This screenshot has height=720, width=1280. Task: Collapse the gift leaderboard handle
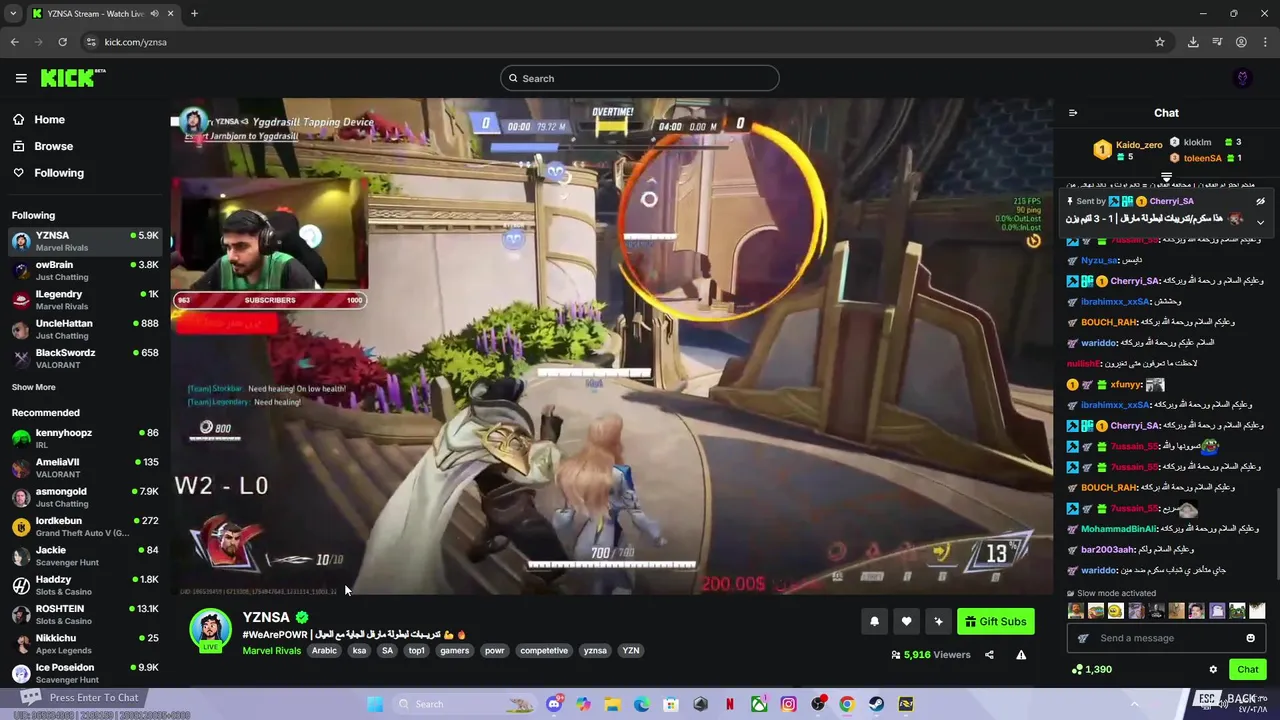pyautogui.click(x=1166, y=177)
